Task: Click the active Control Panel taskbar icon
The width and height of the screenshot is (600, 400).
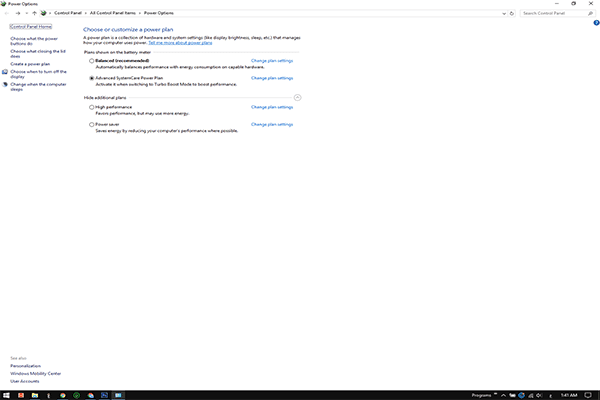Action: point(118,395)
